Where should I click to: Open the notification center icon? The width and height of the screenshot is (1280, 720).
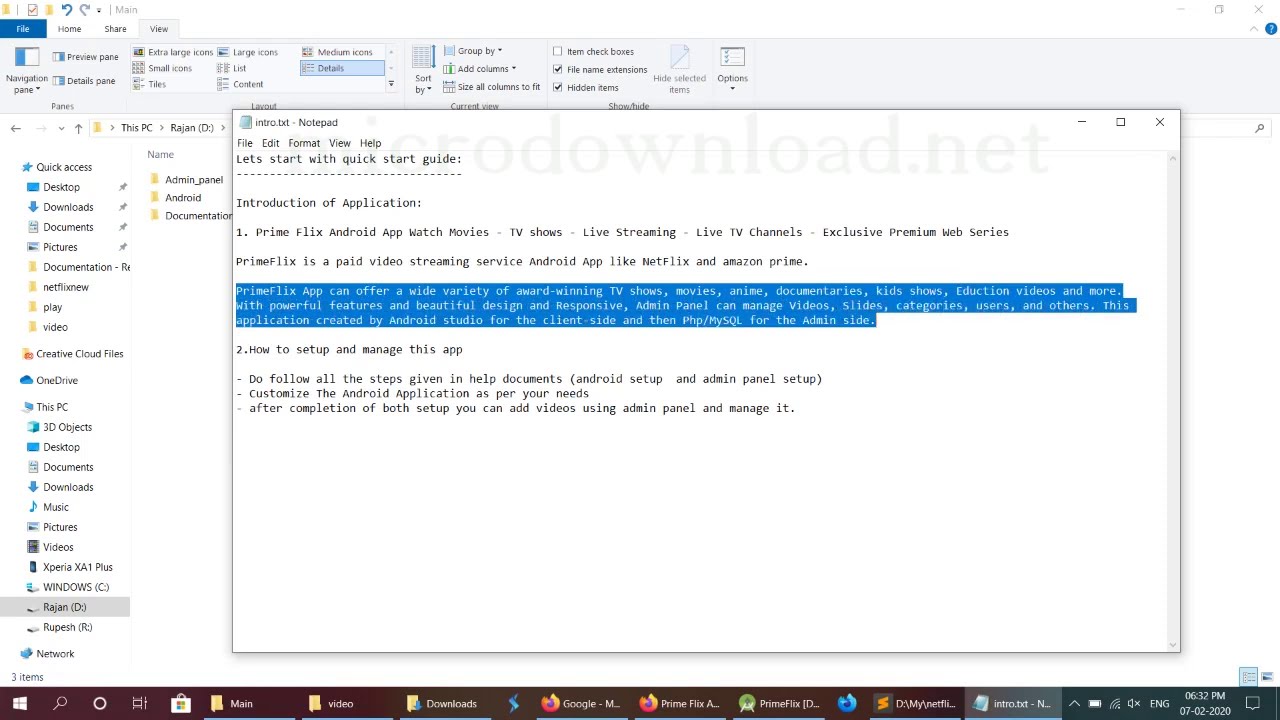(1255, 704)
